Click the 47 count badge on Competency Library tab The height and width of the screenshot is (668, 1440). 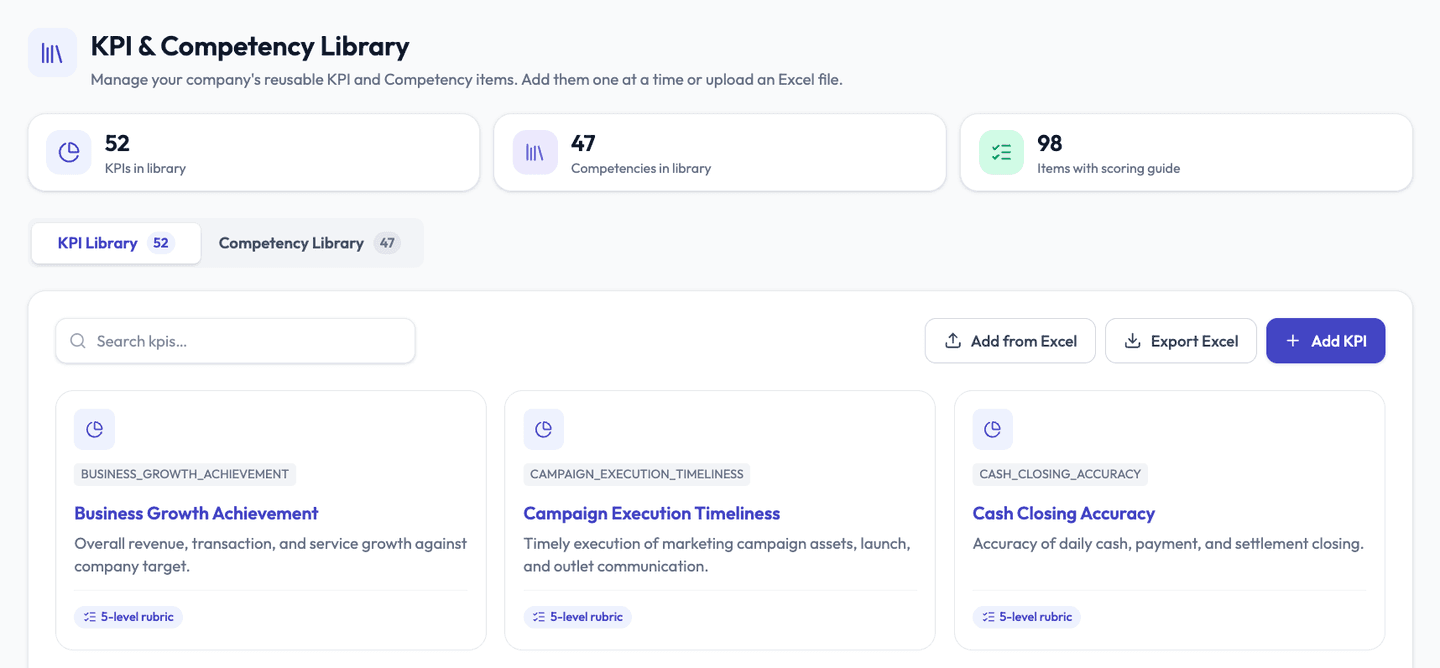click(387, 243)
